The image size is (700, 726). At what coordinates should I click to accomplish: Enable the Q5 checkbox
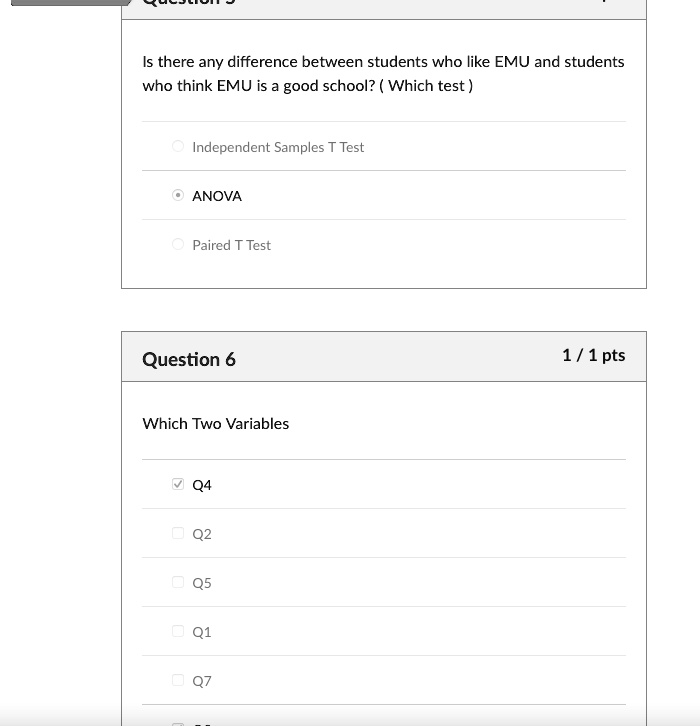coord(178,583)
